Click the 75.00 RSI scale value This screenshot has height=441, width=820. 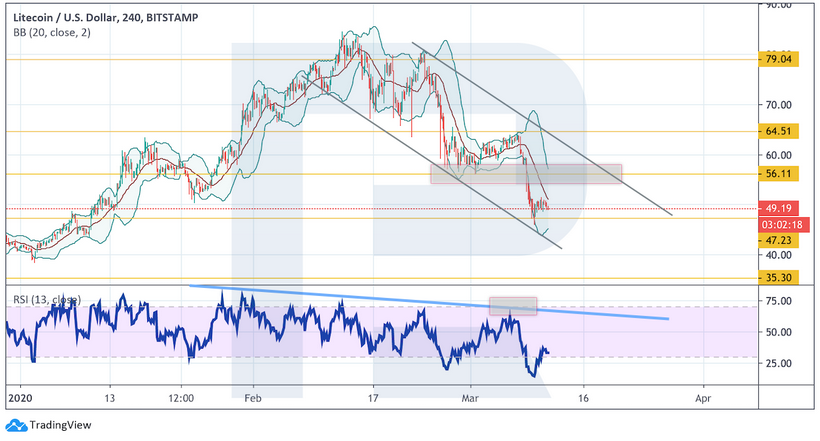[x=782, y=301]
